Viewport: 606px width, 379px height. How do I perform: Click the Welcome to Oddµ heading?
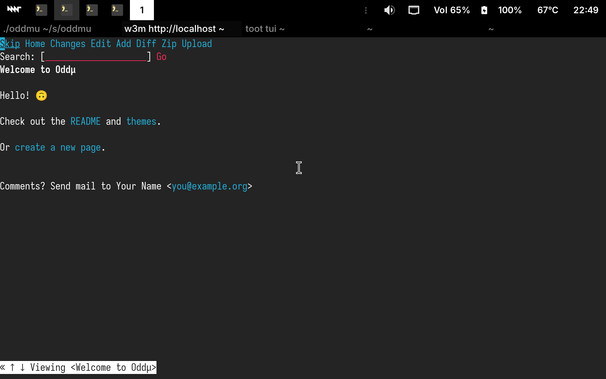tap(38, 70)
